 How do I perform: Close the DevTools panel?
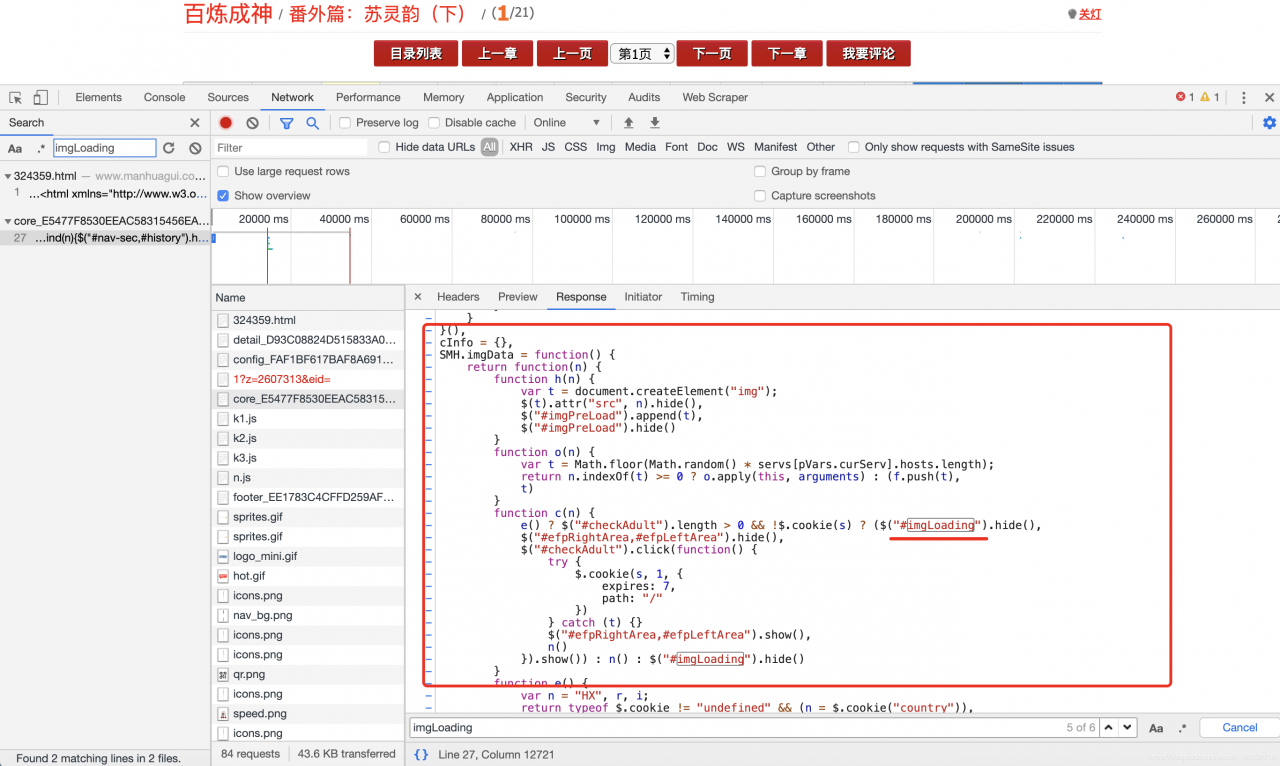point(1270,97)
